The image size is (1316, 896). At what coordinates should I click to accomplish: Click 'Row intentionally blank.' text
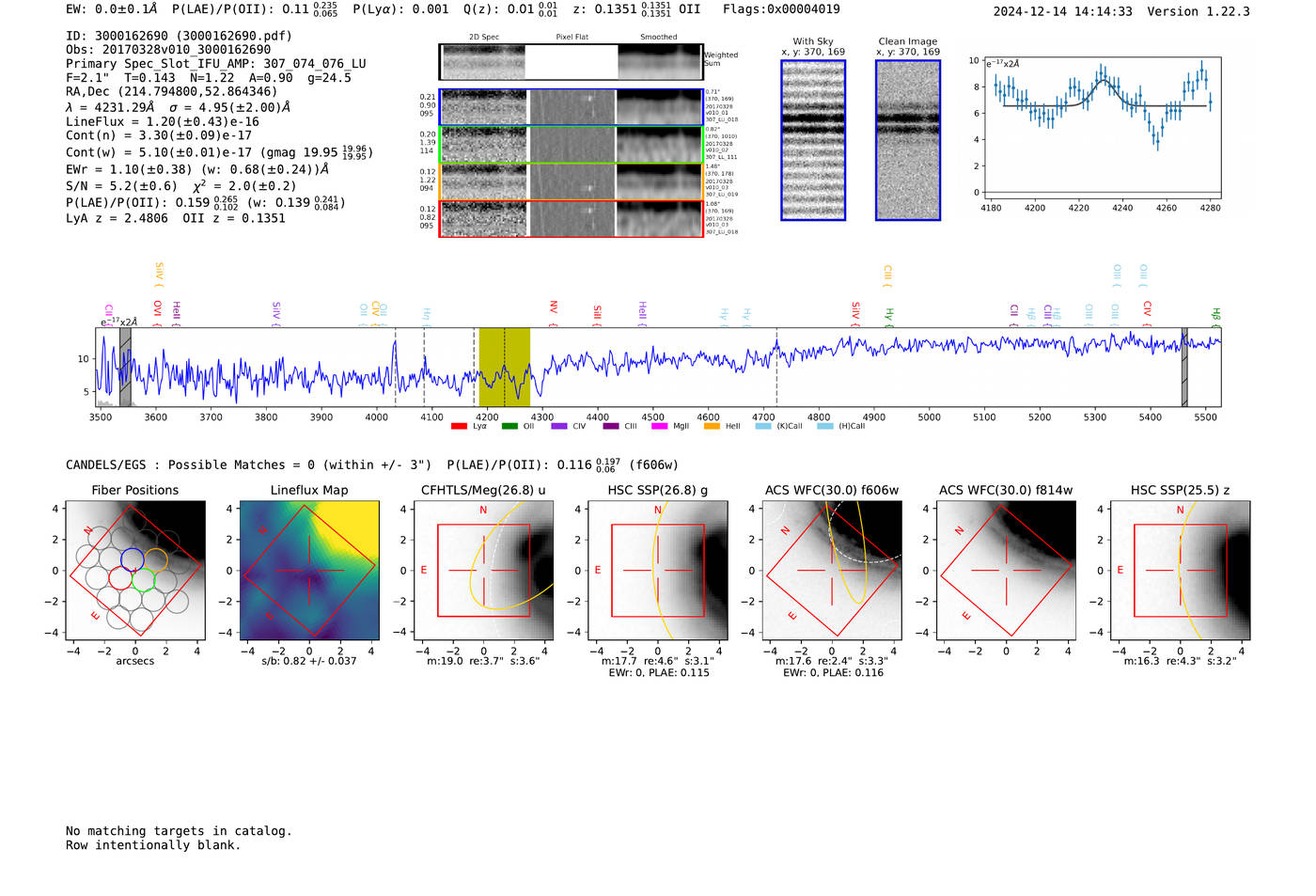coord(153,845)
